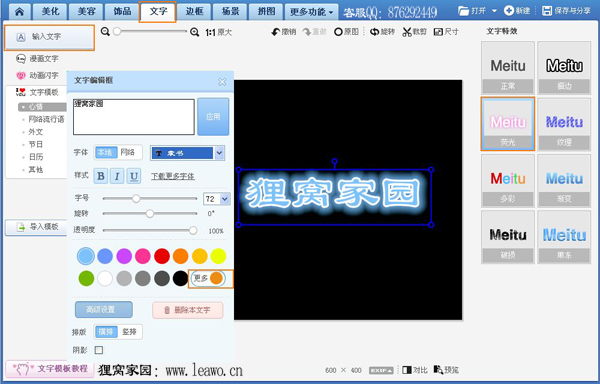Open 更多 colors picker

click(x=209, y=278)
